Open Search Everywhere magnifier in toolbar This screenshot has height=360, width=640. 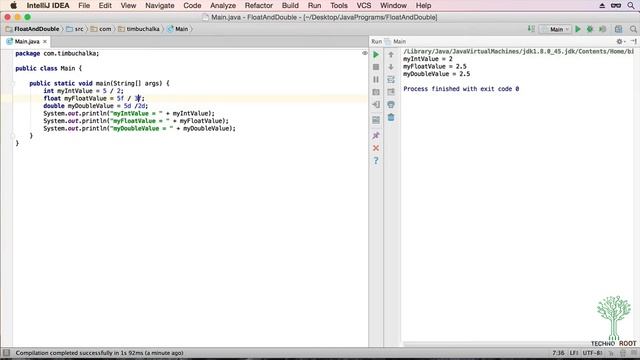[633, 29]
